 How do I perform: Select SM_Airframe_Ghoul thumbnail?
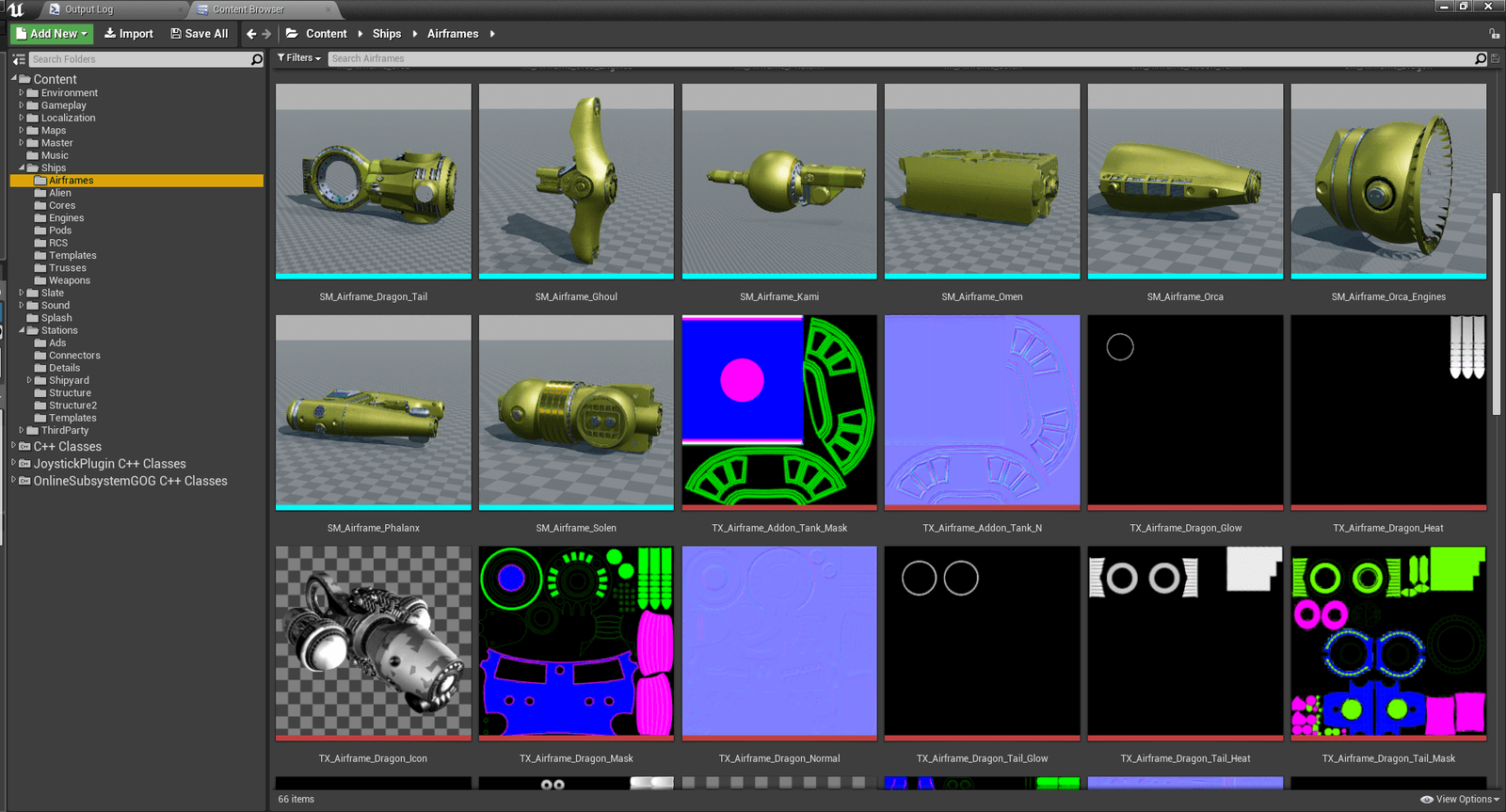point(576,182)
